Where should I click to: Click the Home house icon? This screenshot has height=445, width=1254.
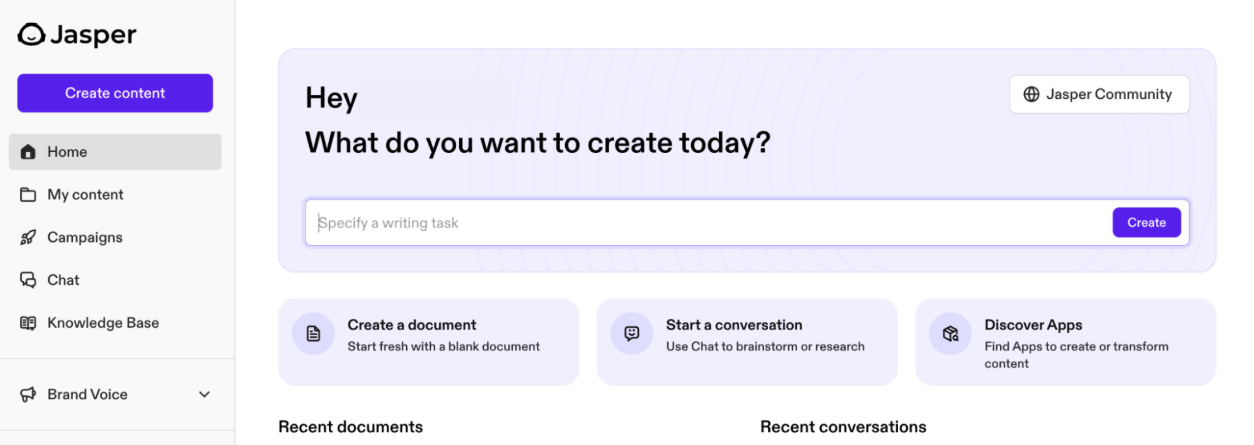28,152
